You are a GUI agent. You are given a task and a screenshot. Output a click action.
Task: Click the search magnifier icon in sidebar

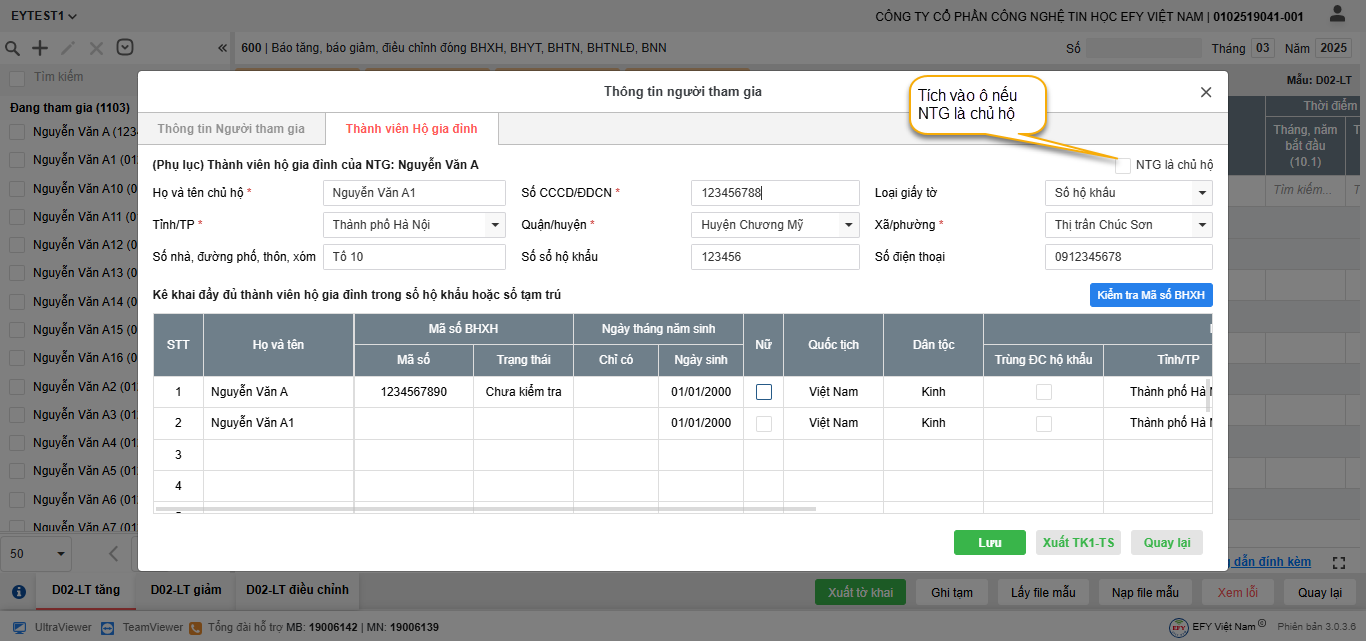(x=13, y=48)
